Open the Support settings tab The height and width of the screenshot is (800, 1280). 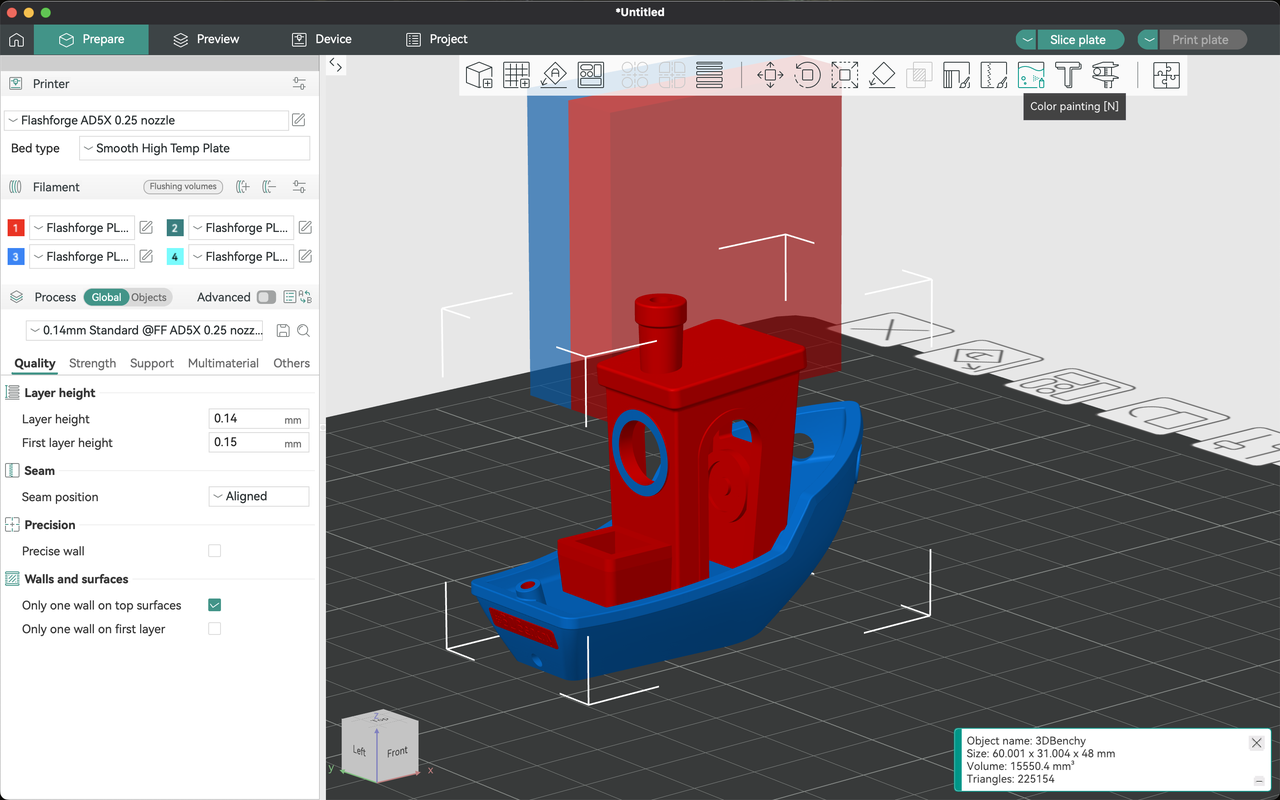click(x=152, y=363)
